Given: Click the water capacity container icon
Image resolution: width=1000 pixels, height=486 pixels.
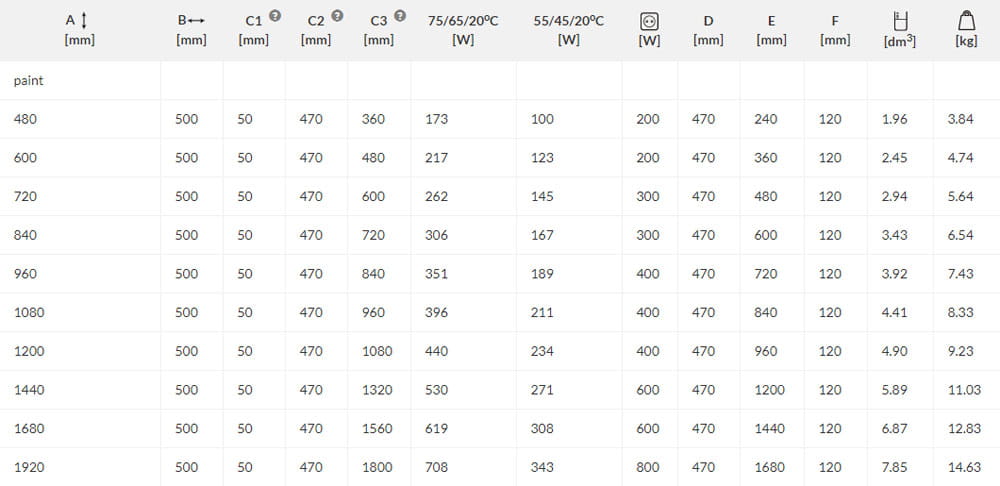Looking at the screenshot, I should point(899,20).
